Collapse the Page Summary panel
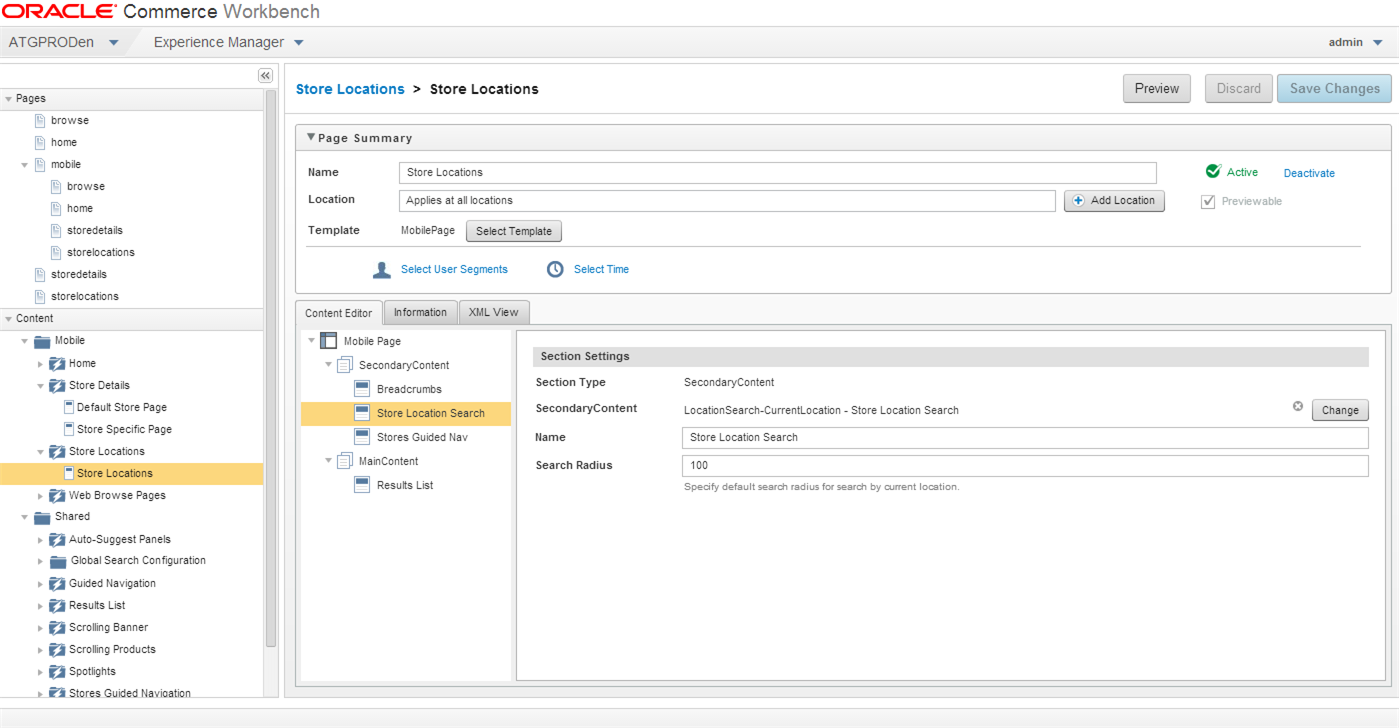This screenshot has height=728, width=1399. pyautogui.click(x=311, y=137)
